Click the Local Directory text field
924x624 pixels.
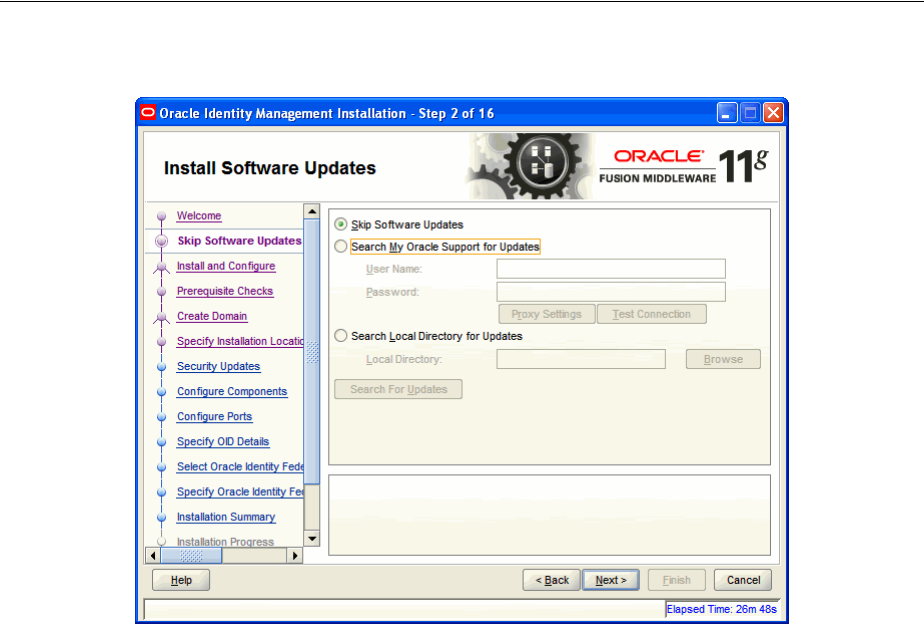point(581,359)
